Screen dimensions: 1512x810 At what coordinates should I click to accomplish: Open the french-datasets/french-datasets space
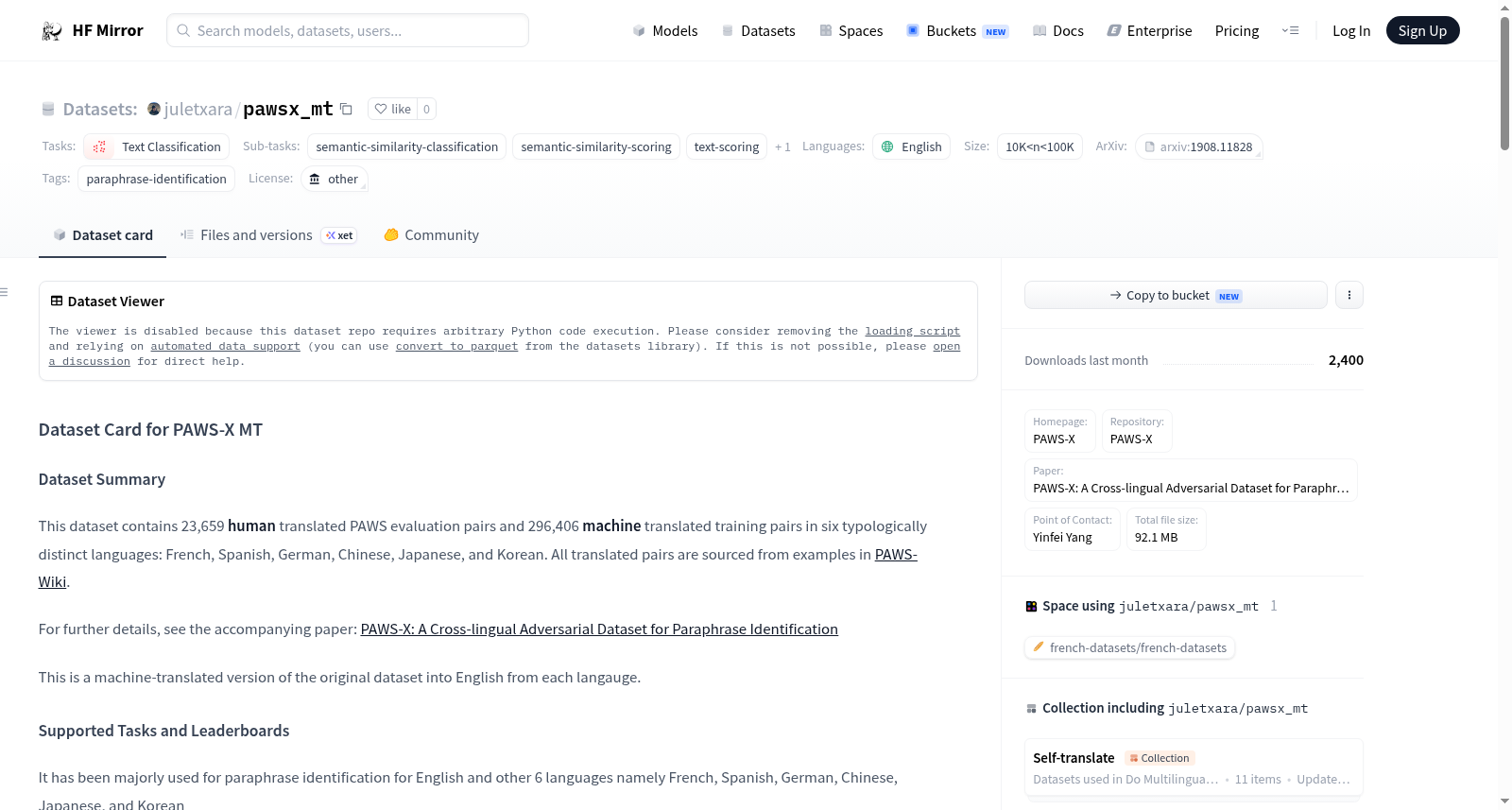(x=1130, y=647)
